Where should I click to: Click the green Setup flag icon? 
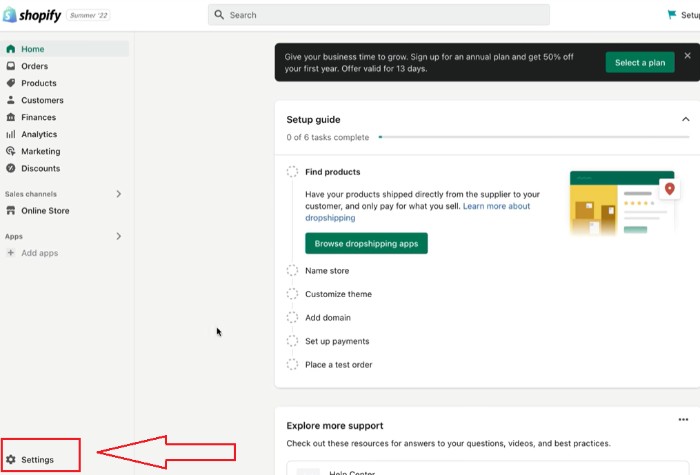tap(671, 15)
